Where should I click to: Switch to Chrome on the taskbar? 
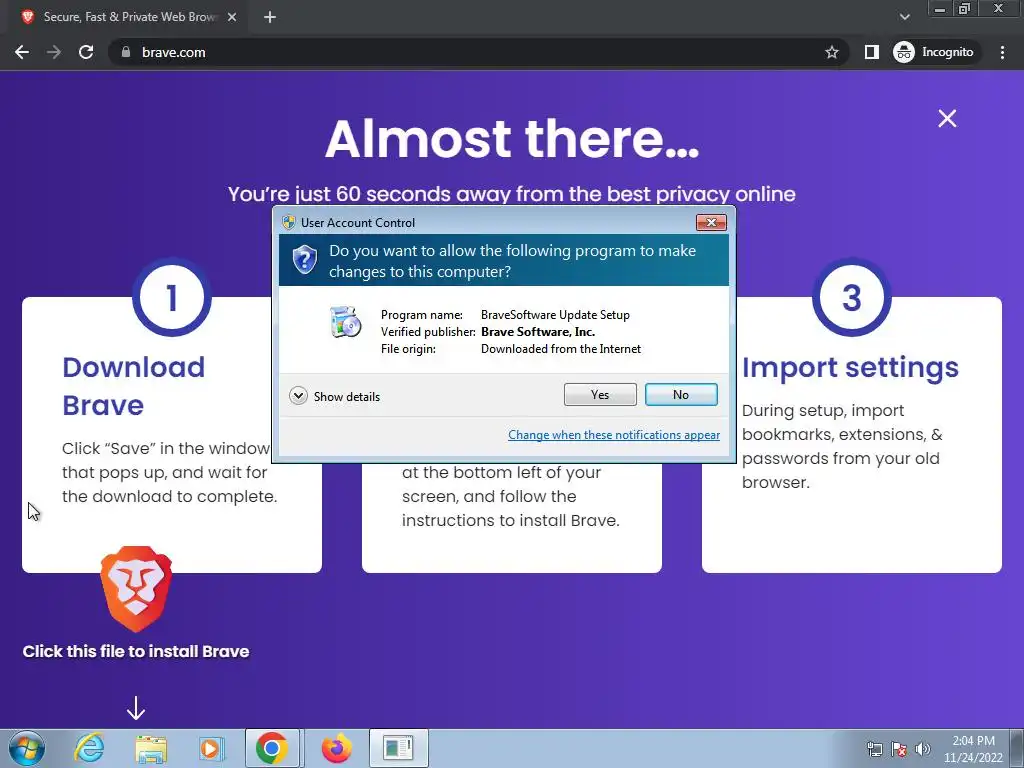pyautogui.click(x=272, y=748)
